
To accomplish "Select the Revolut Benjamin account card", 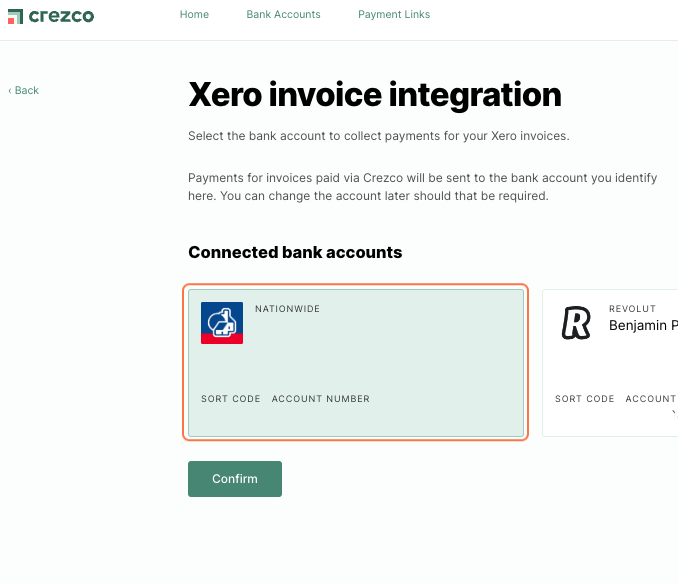I will point(610,363).
